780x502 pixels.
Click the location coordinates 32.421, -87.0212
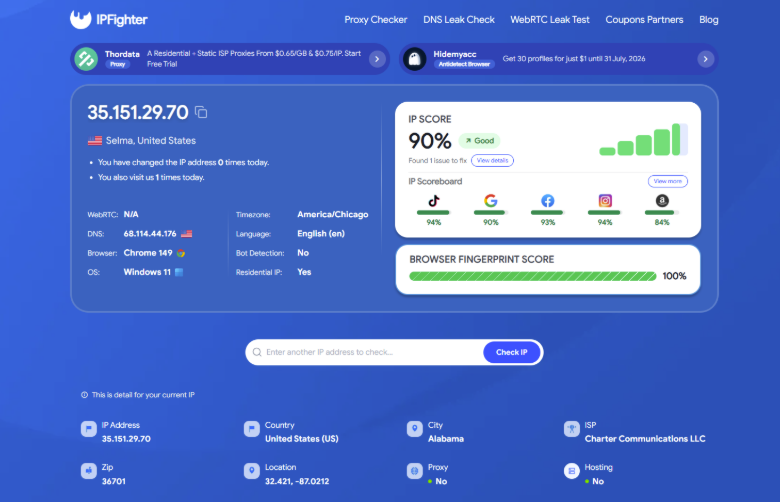click(x=297, y=482)
